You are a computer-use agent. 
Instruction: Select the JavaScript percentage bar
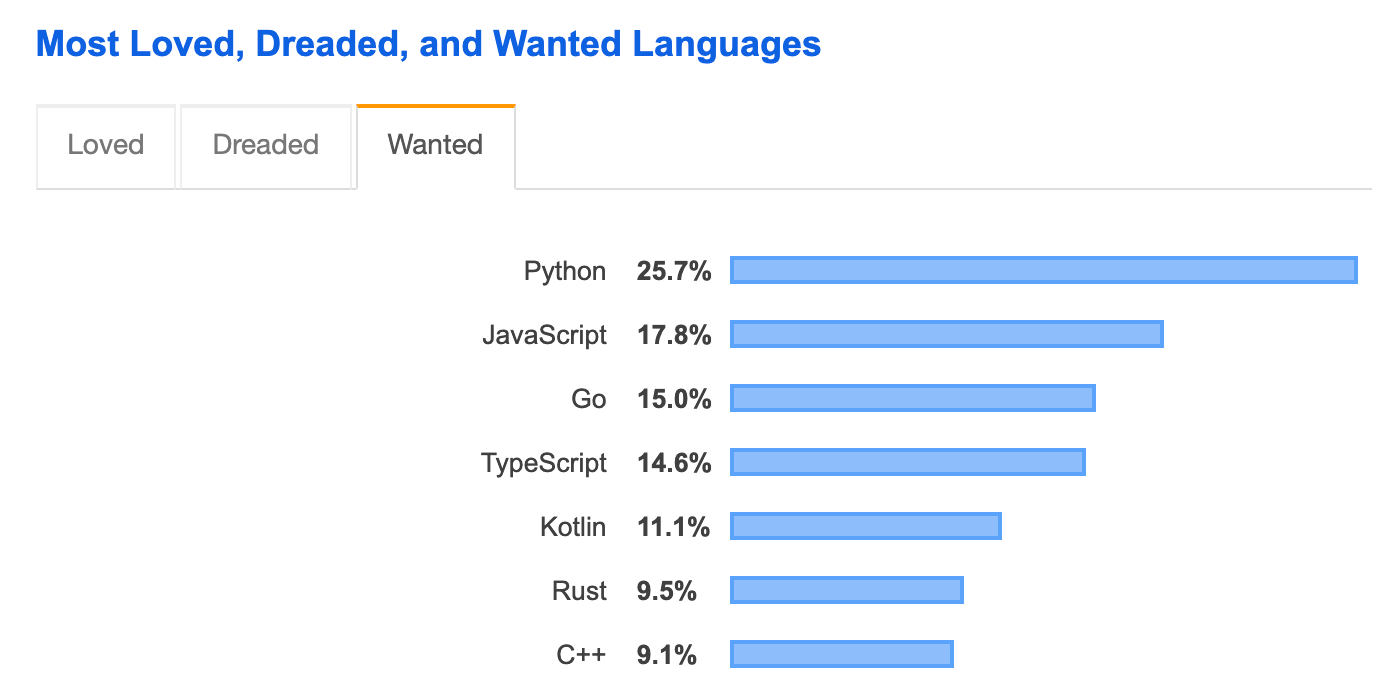click(x=947, y=334)
